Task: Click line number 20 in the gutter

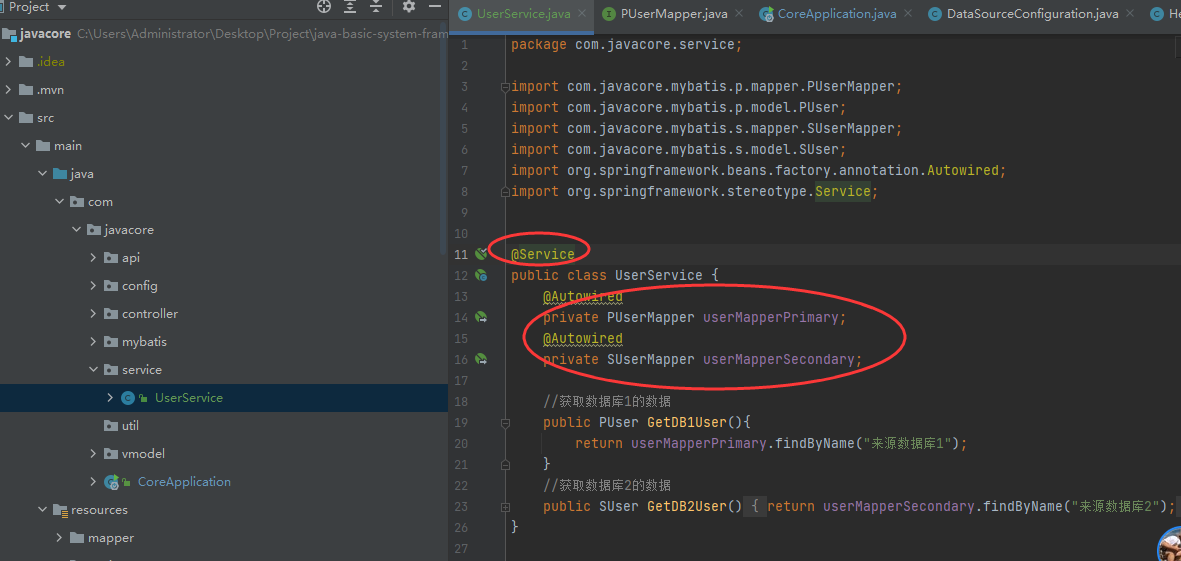Action: point(460,444)
